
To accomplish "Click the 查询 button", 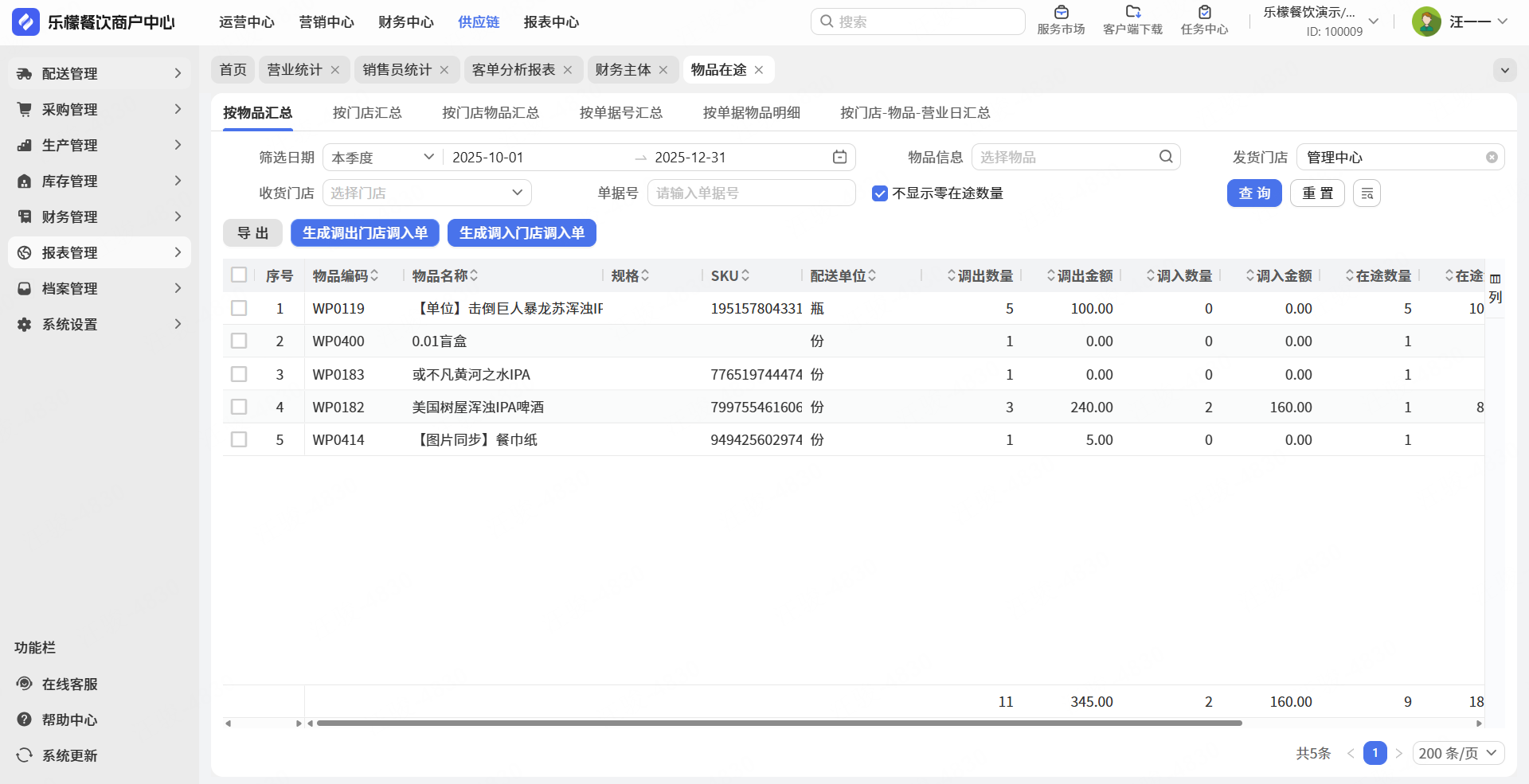I will pyautogui.click(x=1253, y=193).
